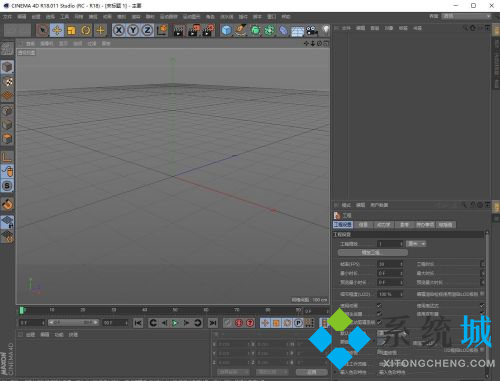Screen dimensions: 500x381
Task: Click the recent-tool plus icon
Action: coord(100,30)
